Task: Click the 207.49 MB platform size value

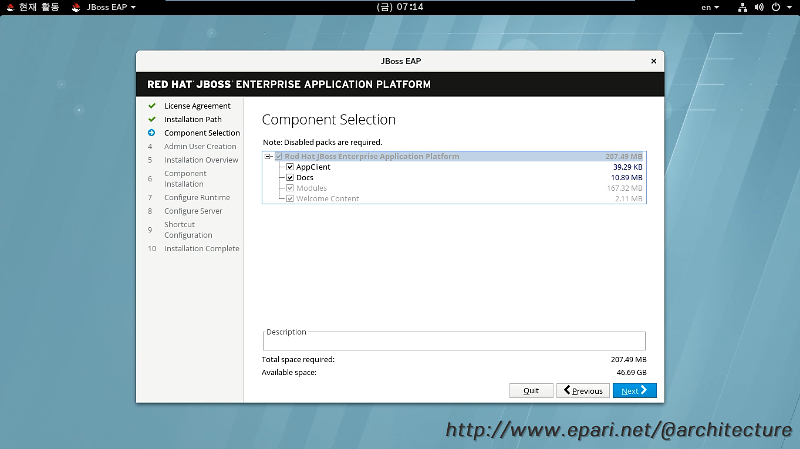Action: coord(623,157)
